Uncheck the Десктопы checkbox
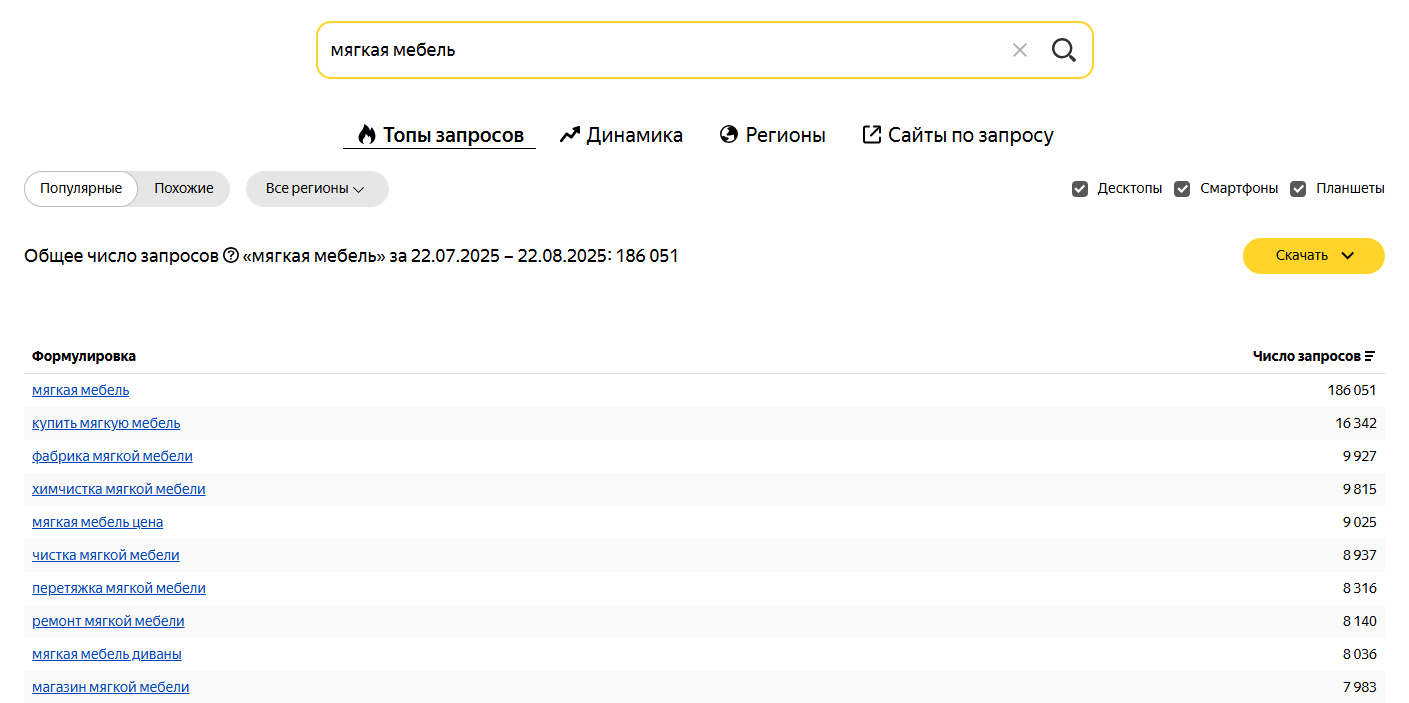This screenshot has width=1409, height=703. point(1080,189)
